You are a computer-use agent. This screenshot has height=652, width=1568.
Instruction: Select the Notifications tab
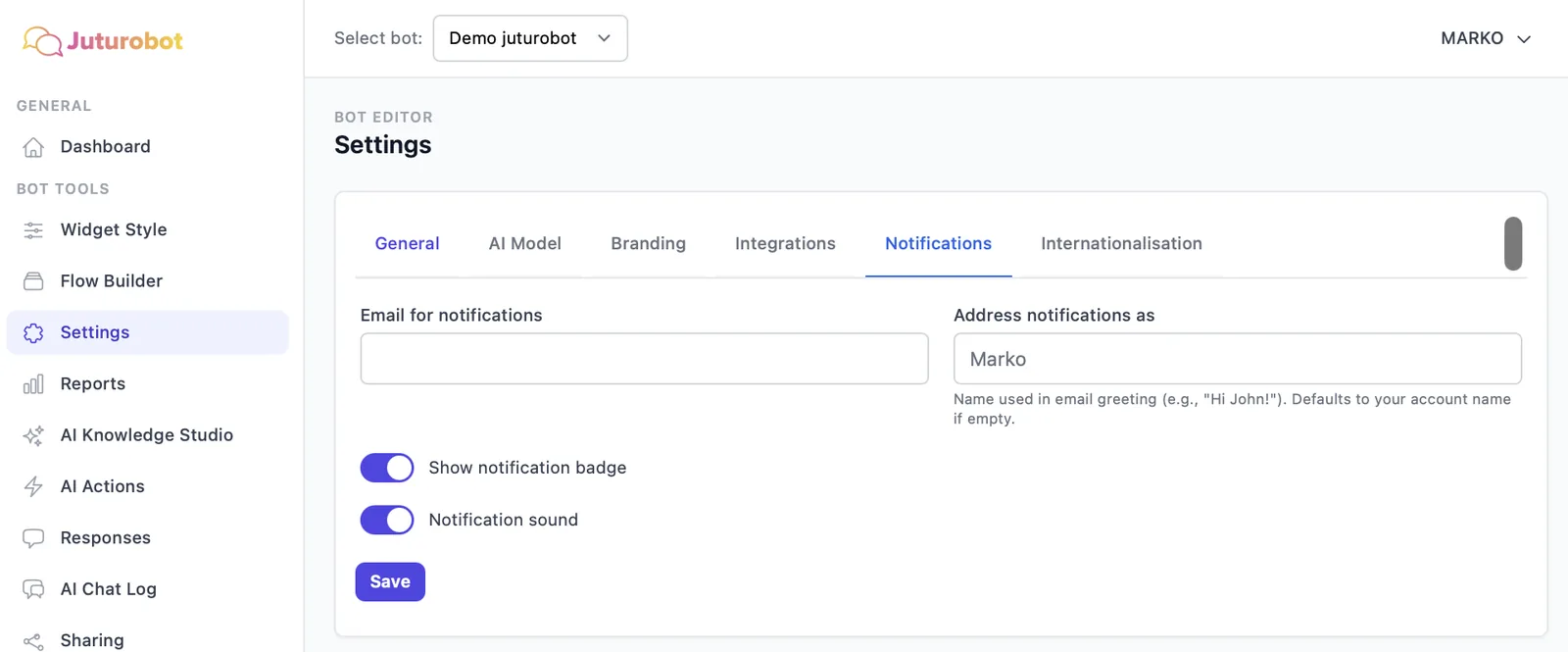click(938, 243)
